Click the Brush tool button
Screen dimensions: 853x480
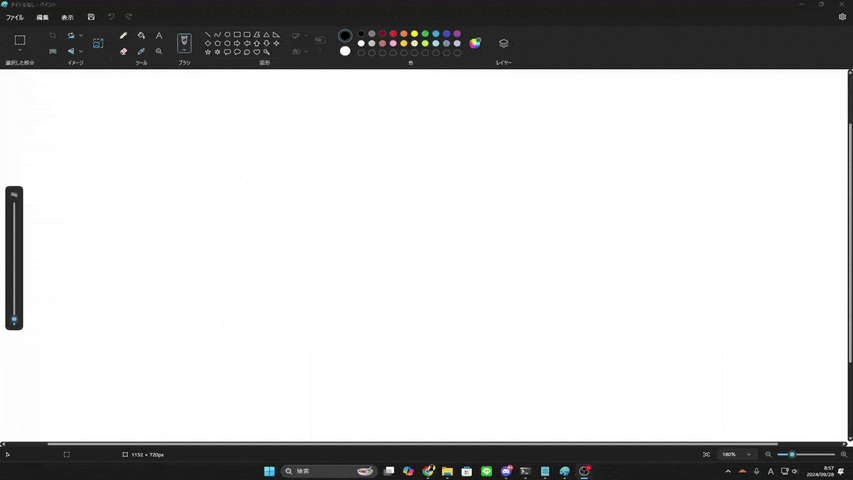pos(184,42)
